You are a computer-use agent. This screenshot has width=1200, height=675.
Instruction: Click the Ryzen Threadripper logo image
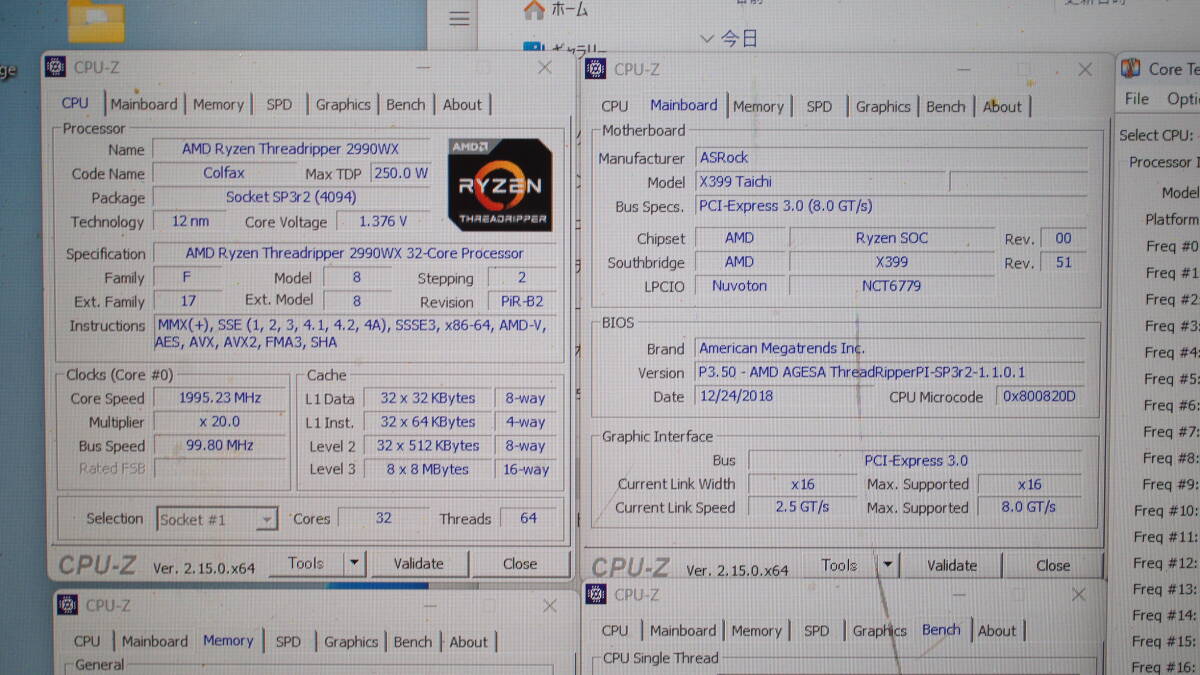(x=499, y=184)
